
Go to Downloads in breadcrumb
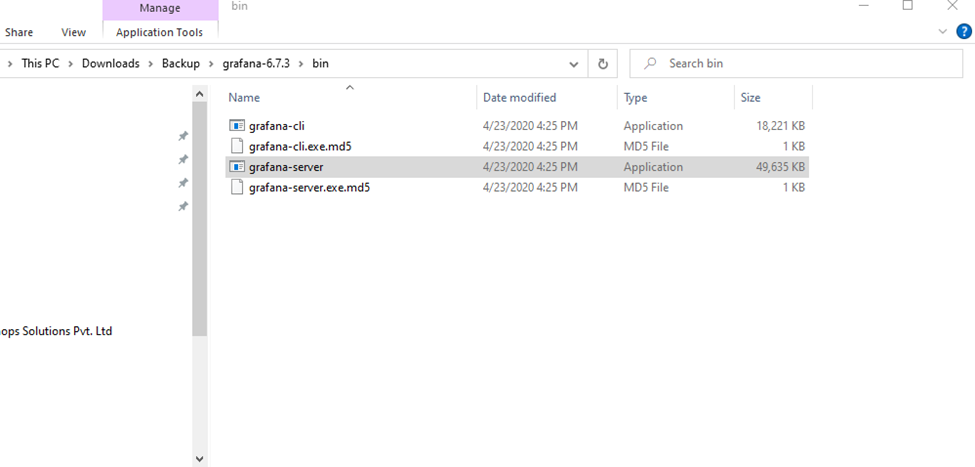111,63
